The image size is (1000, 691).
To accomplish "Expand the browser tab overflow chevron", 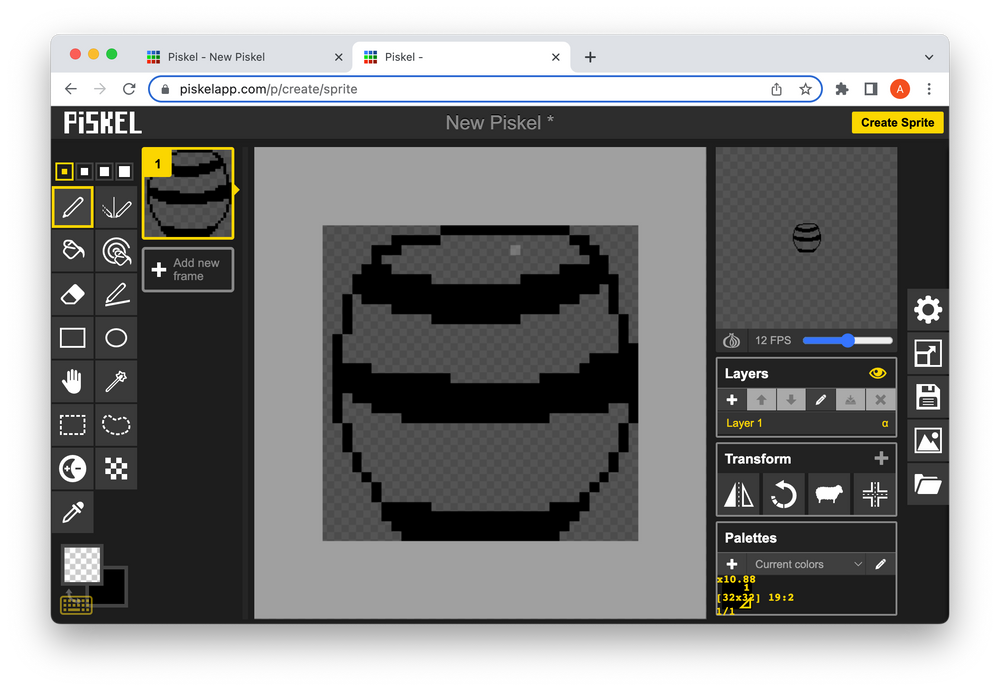I will tap(929, 57).
